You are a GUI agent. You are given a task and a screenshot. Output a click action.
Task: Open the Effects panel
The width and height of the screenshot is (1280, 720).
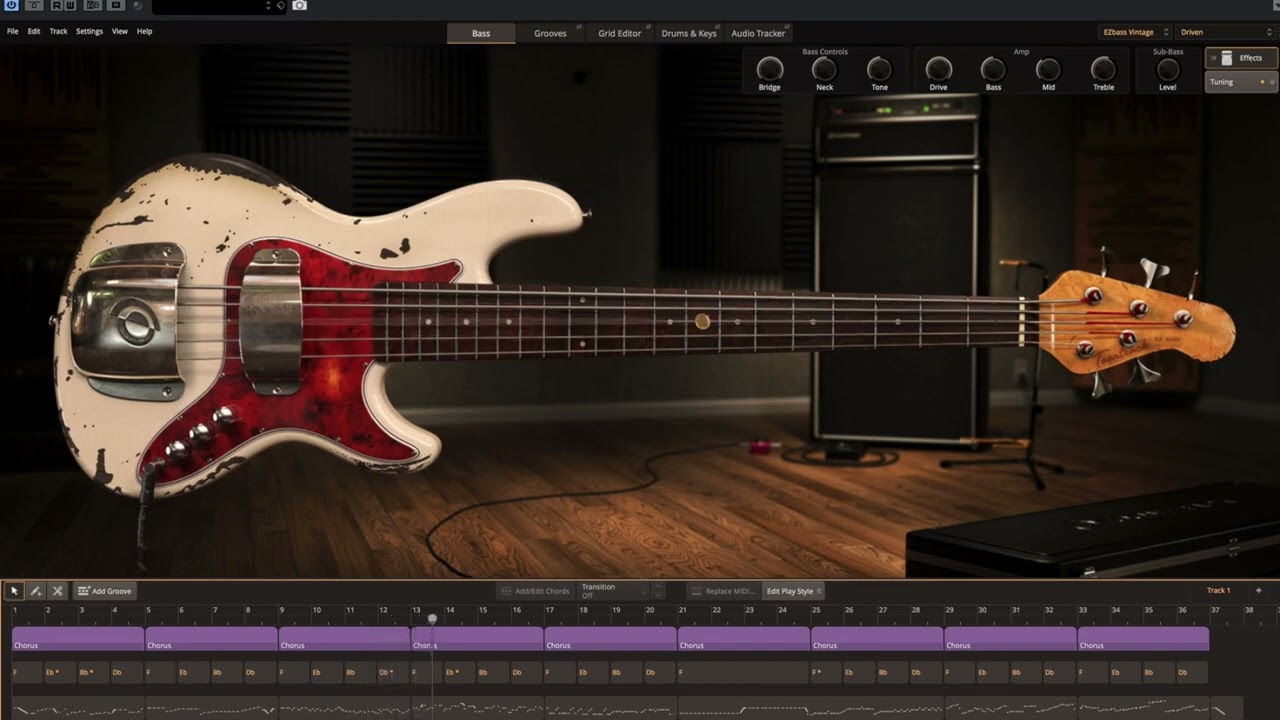(x=1241, y=58)
